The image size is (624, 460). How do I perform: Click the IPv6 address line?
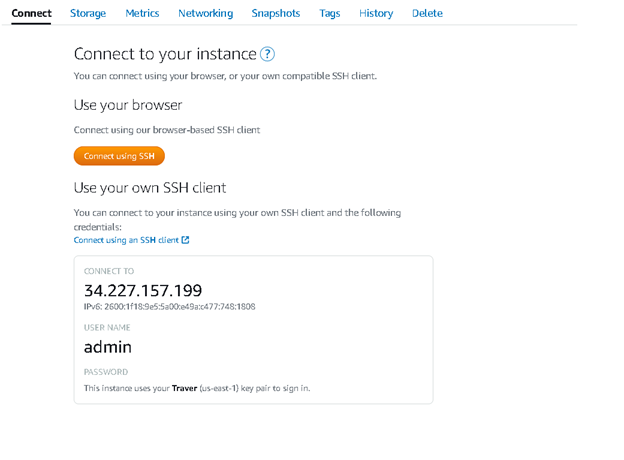[x=170, y=306]
